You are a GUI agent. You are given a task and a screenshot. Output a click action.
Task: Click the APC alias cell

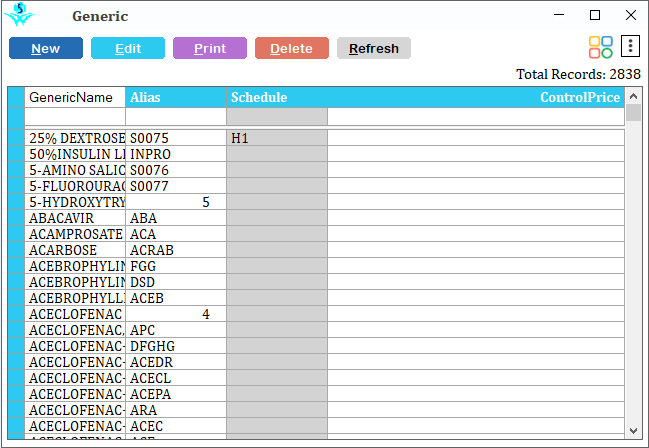tap(176, 330)
